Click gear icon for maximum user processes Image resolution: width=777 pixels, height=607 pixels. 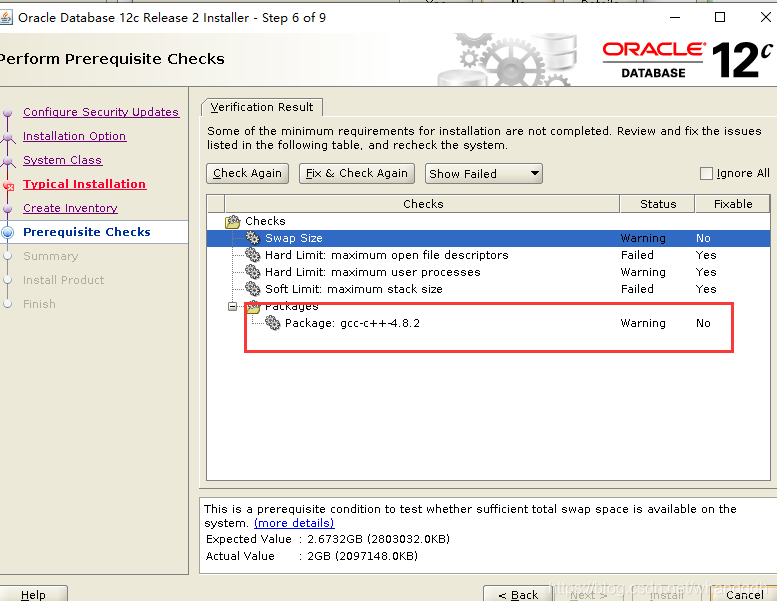click(x=253, y=272)
